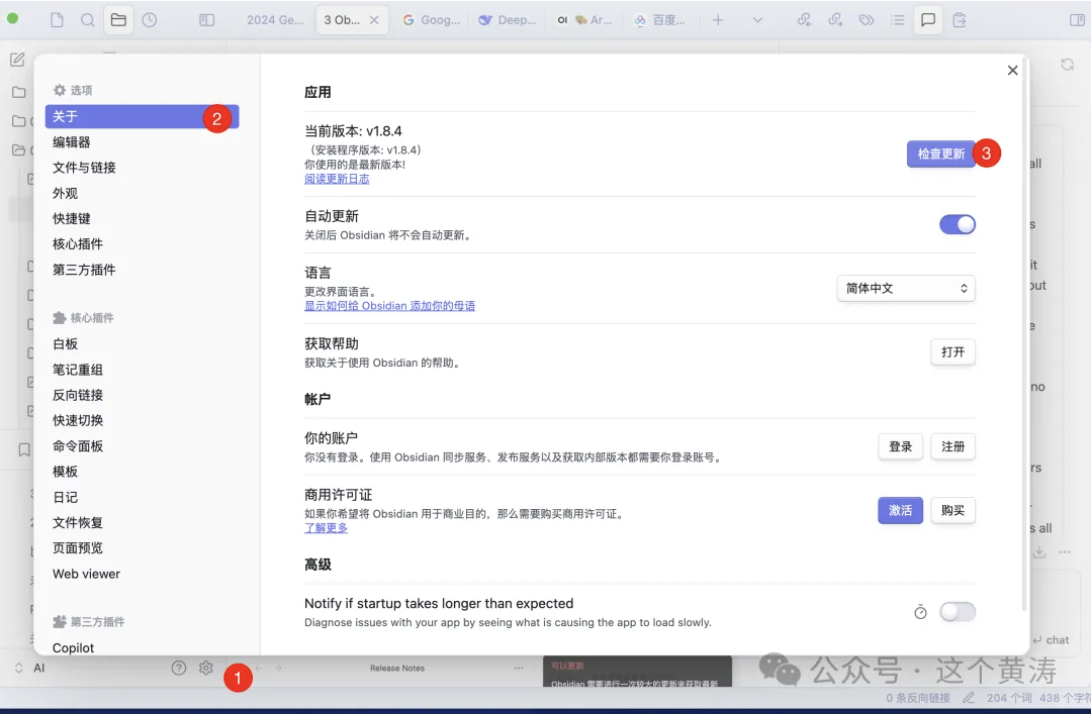Click the new note page icon in the top toolbar

57,20
